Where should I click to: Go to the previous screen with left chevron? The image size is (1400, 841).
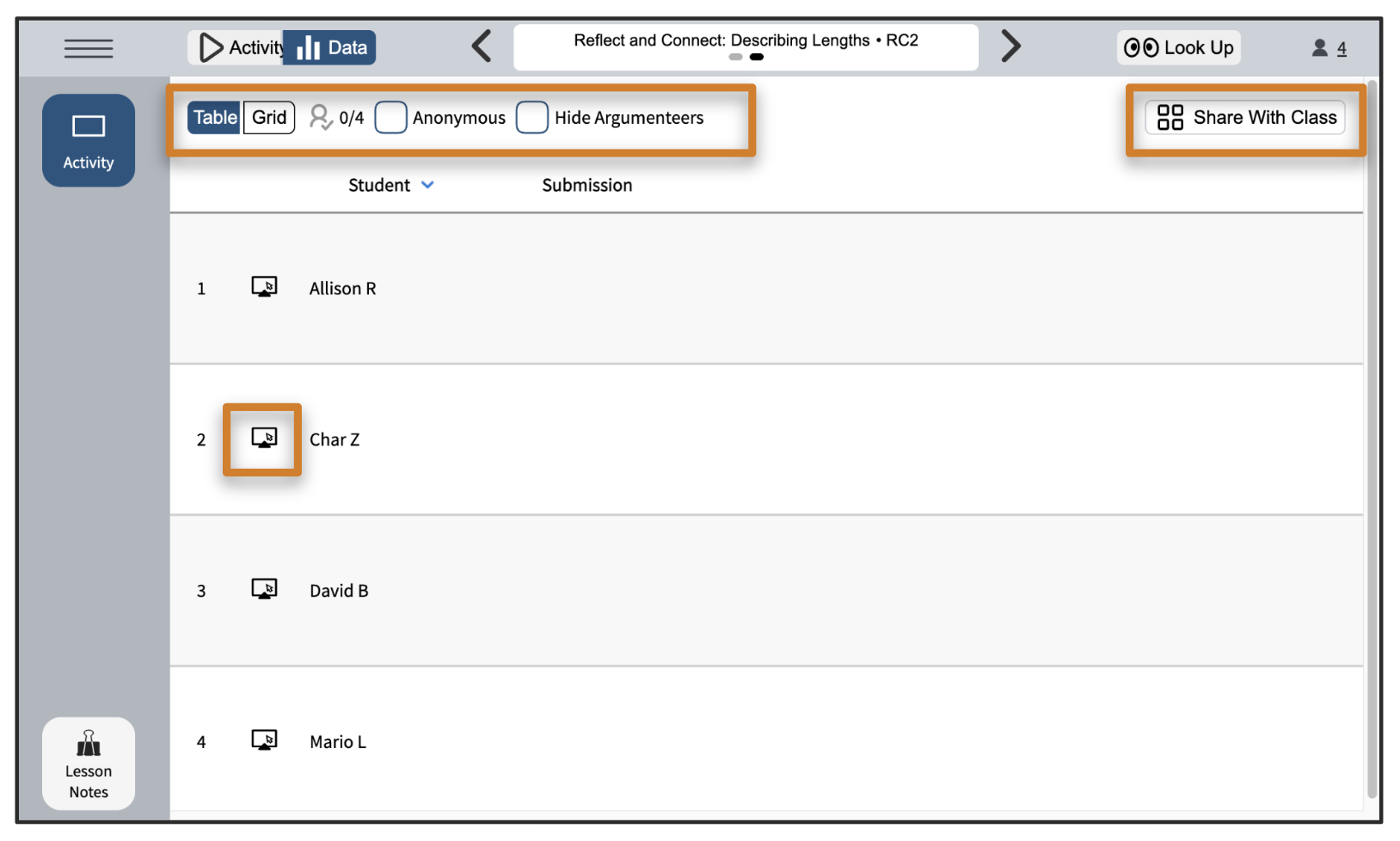tap(482, 46)
